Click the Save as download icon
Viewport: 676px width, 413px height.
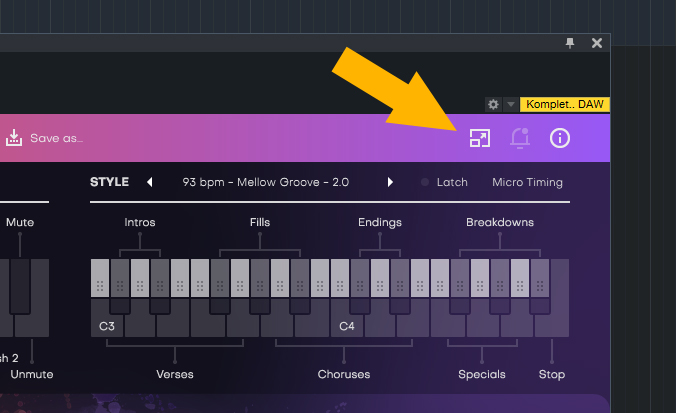pos(14,138)
